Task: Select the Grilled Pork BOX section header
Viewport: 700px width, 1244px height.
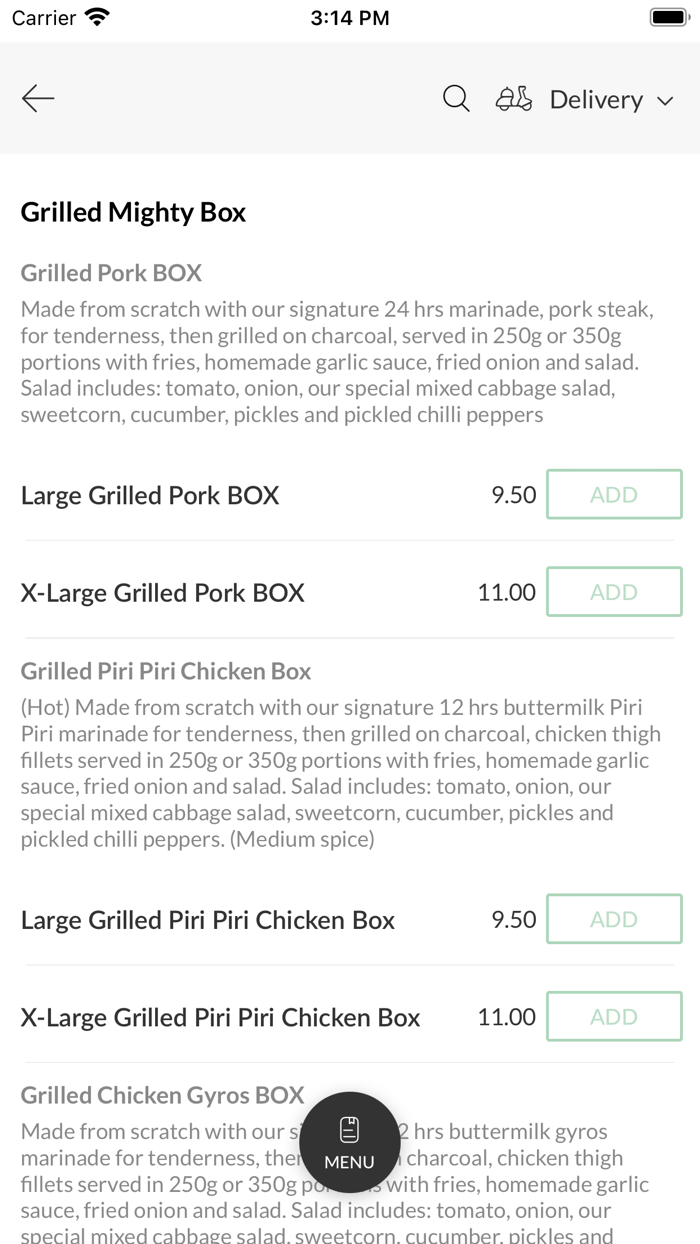Action: point(110,272)
